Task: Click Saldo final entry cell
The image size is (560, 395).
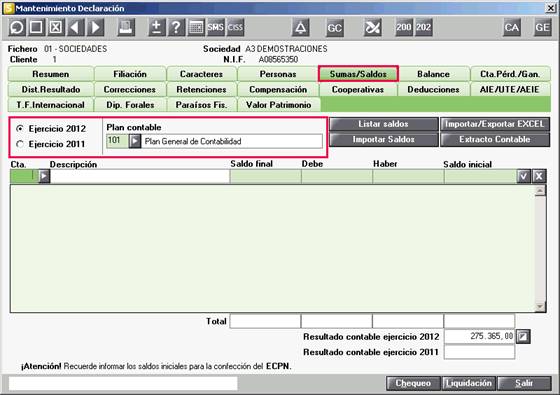Action: (x=265, y=176)
